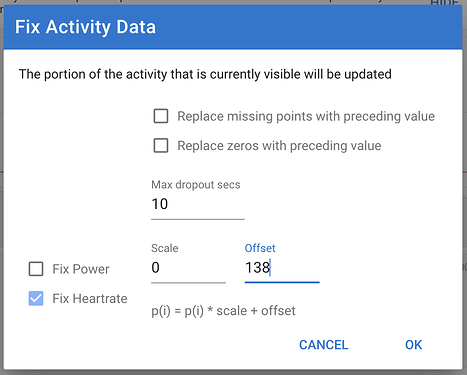Click the Fix Heartrate label text
Image resolution: width=467 pixels, height=375 pixels.
90,298
